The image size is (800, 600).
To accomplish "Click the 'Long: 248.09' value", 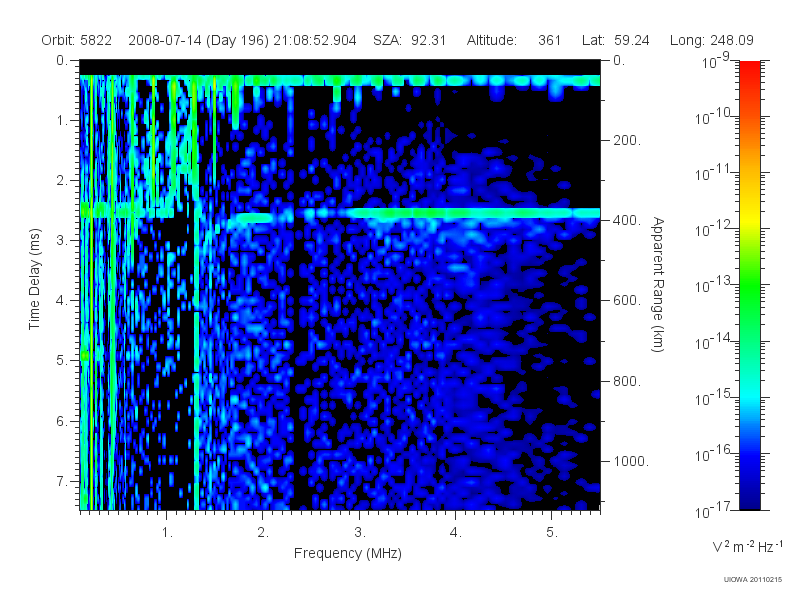I will pos(712,40).
